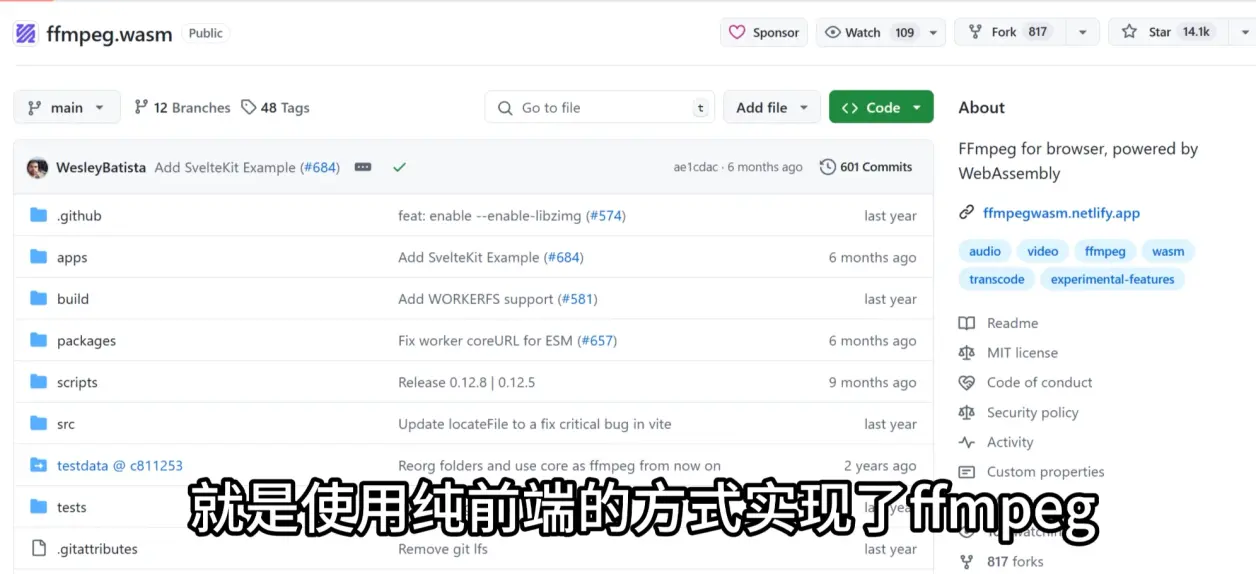Open 'Reorg folders and use core' commit
Image resolution: width=1256 pixels, height=574 pixels.
(x=559, y=465)
